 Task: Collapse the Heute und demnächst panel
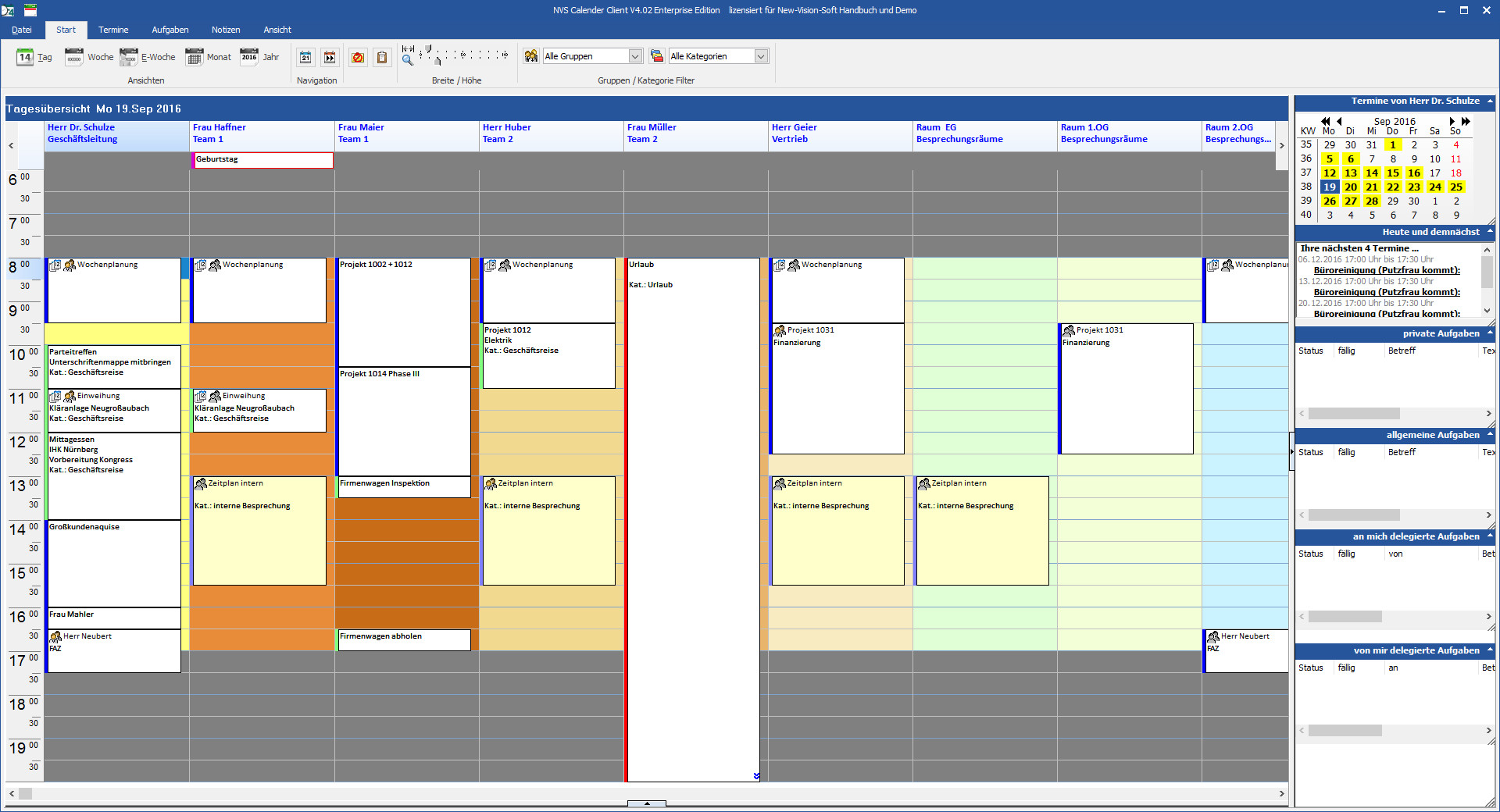click(1489, 232)
